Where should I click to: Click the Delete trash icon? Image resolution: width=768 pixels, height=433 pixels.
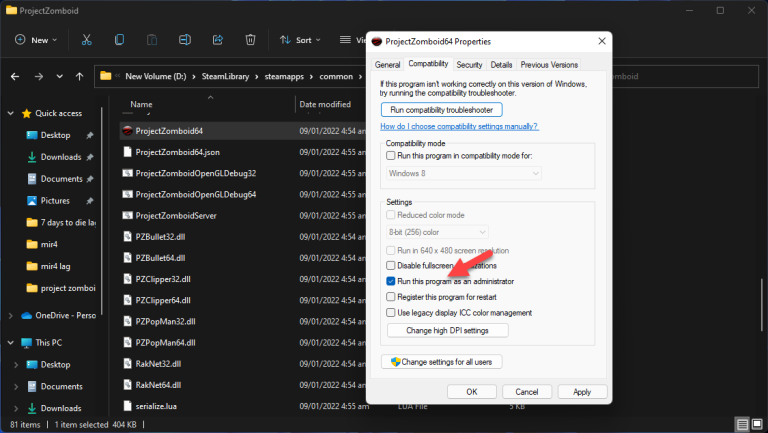(250, 40)
